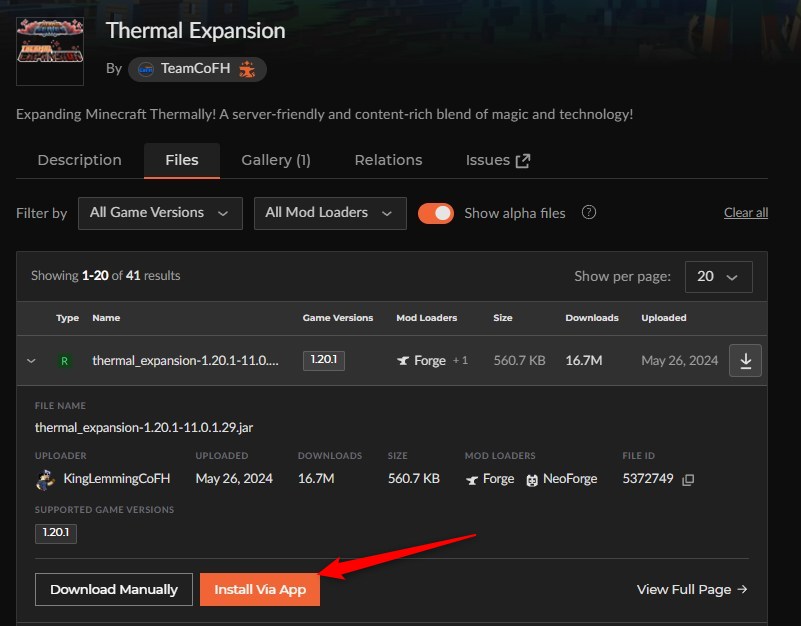Click the 1.20.1 game version tag in the row
The height and width of the screenshot is (626, 801).
pyautogui.click(x=324, y=360)
